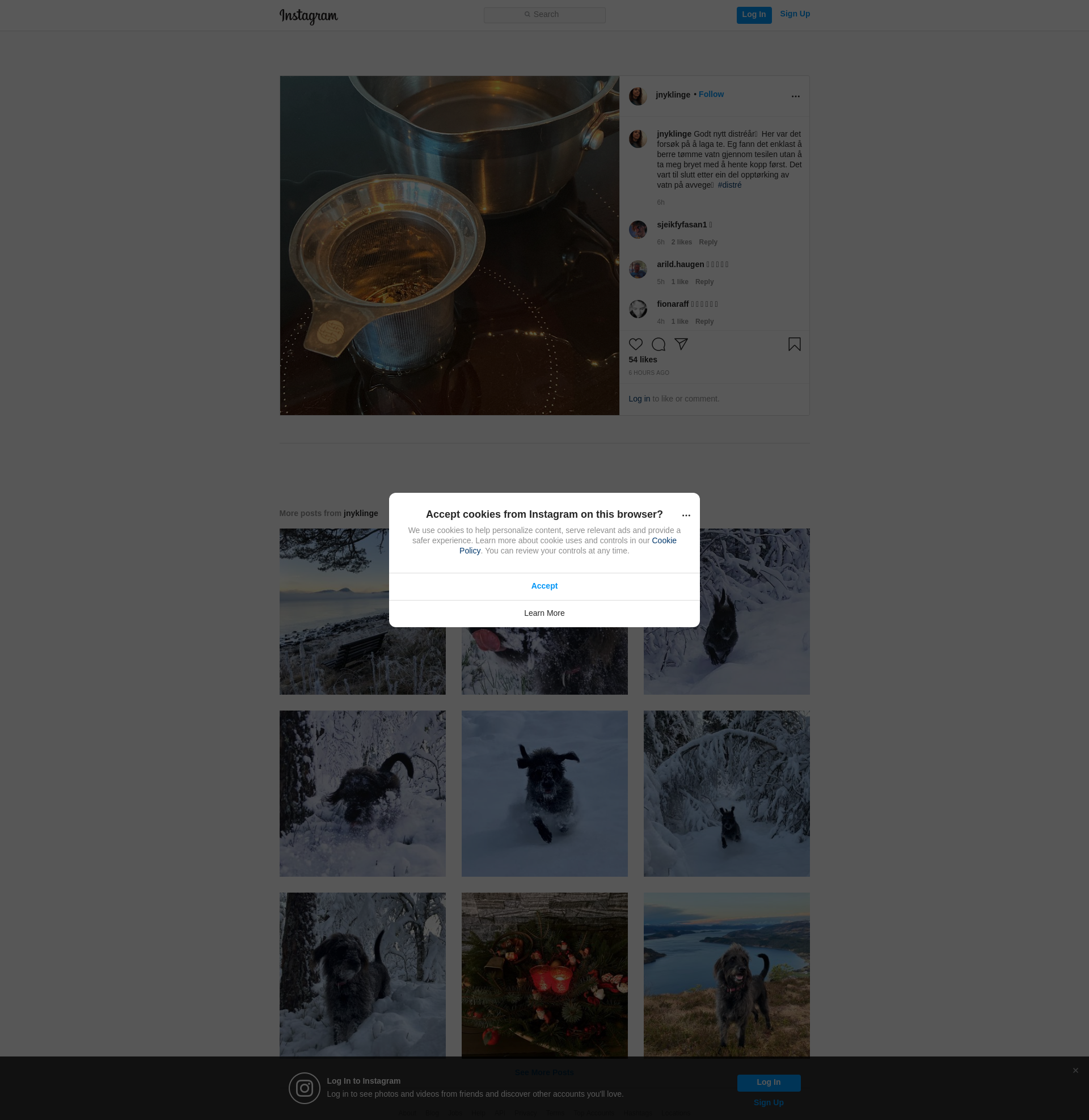Click the share paper plane icon
The width and height of the screenshot is (1089, 1120).
coord(681,344)
